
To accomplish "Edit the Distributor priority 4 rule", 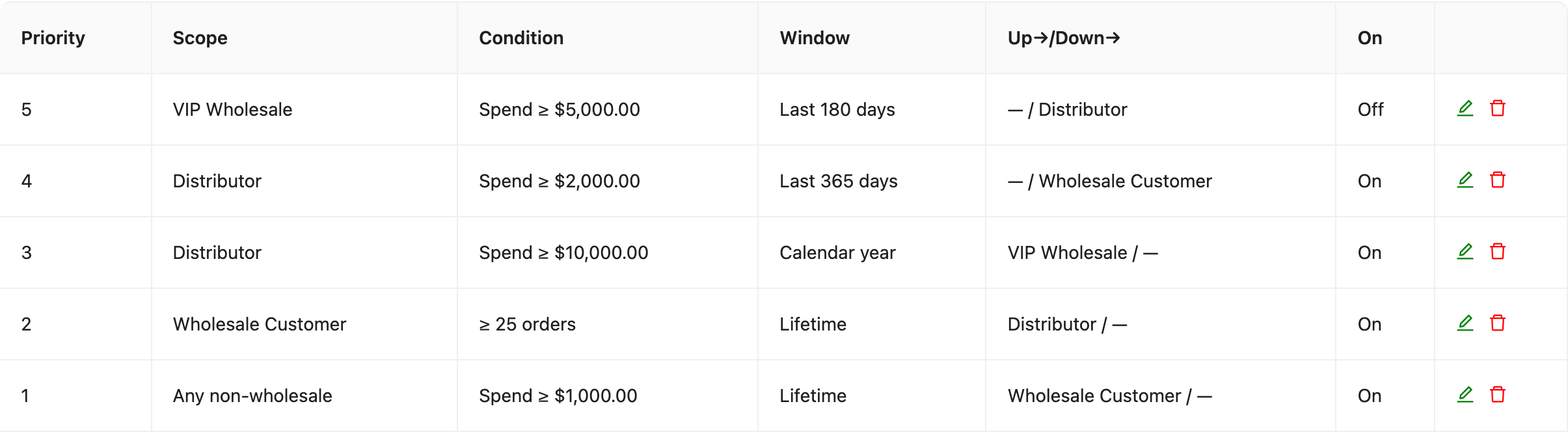I will [1465, 180].
